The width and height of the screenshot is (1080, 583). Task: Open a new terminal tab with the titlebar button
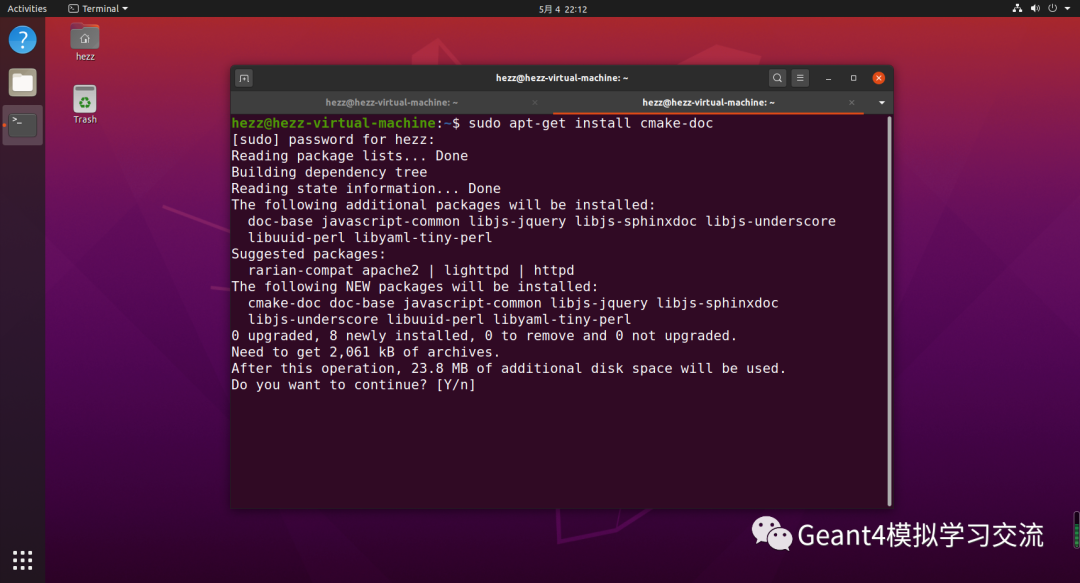click(x=244, y=79)
